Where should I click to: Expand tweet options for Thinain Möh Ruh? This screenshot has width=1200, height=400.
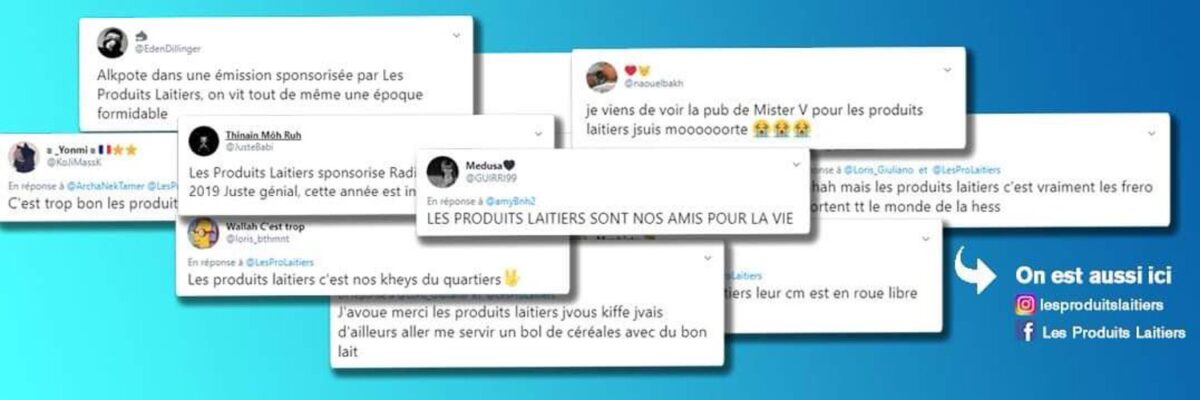pos(537,131)
